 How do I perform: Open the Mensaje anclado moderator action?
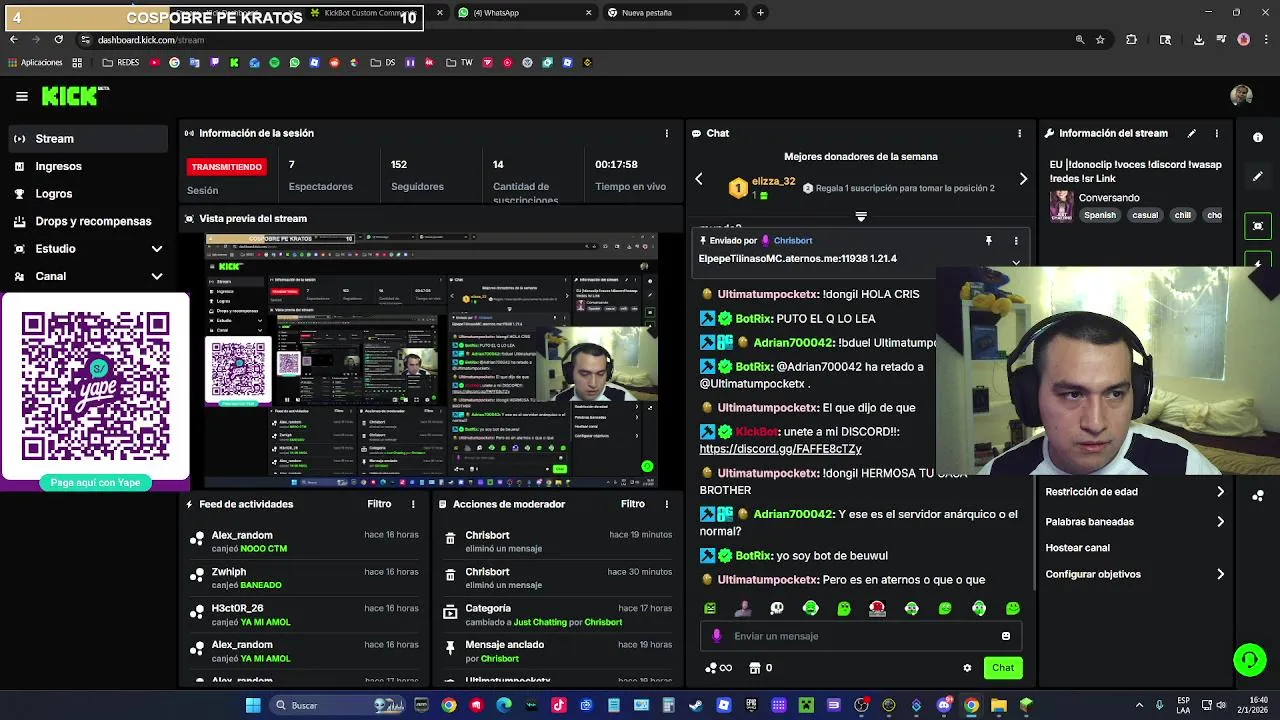tap(558, 651)
